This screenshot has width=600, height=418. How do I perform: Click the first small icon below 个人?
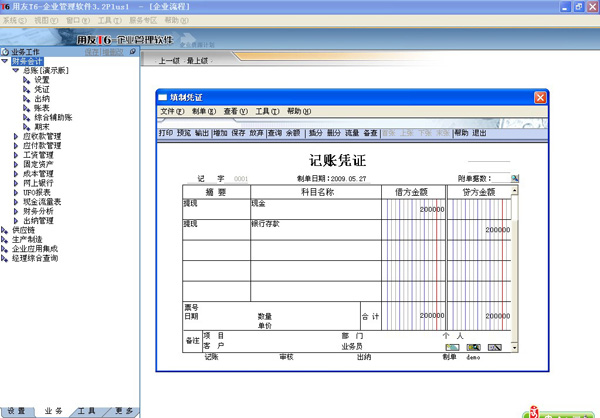coord(452,347)
